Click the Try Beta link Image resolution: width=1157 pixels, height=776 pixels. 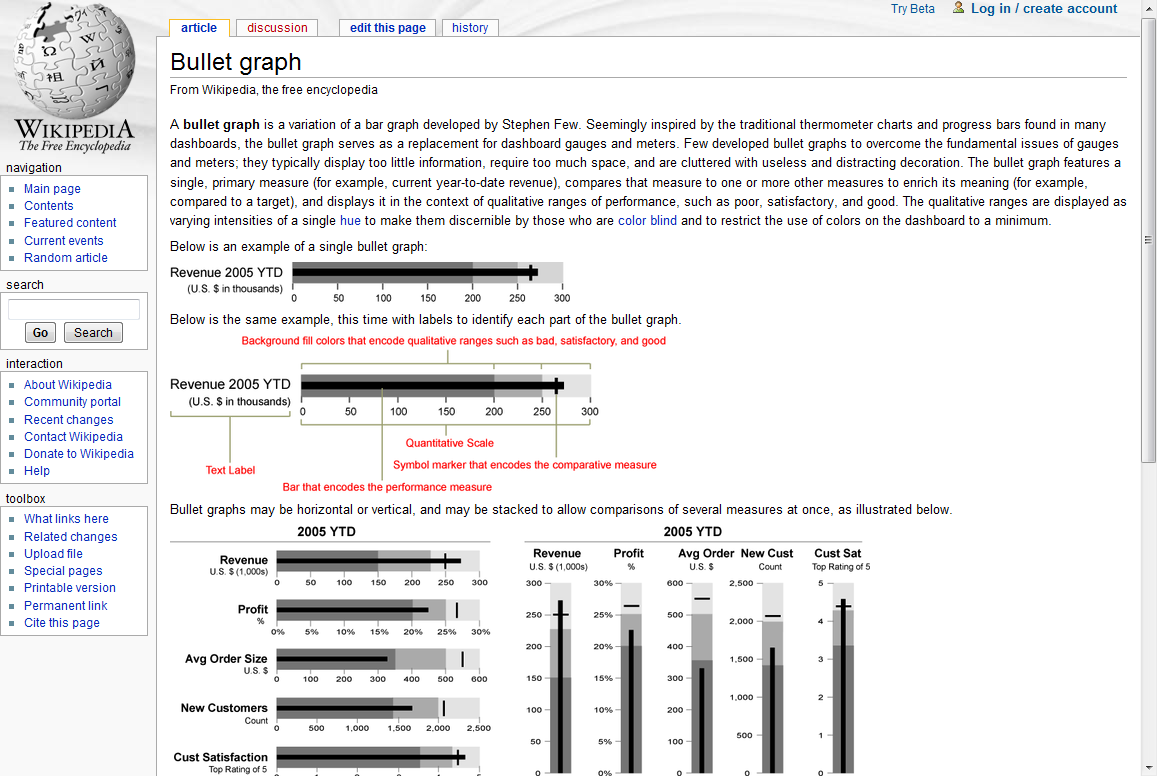(912, 9)
